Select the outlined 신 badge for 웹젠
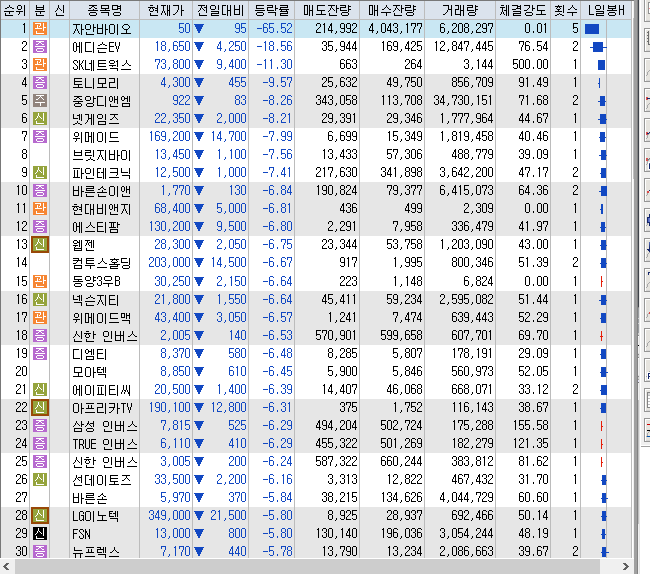This screenshot has height=574, width=650. (40, 245)
